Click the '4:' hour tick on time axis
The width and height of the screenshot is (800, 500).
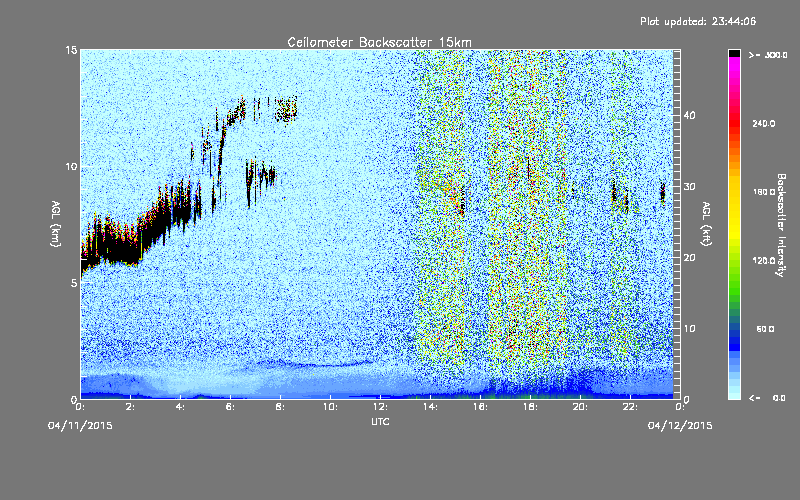coord(181,407)
